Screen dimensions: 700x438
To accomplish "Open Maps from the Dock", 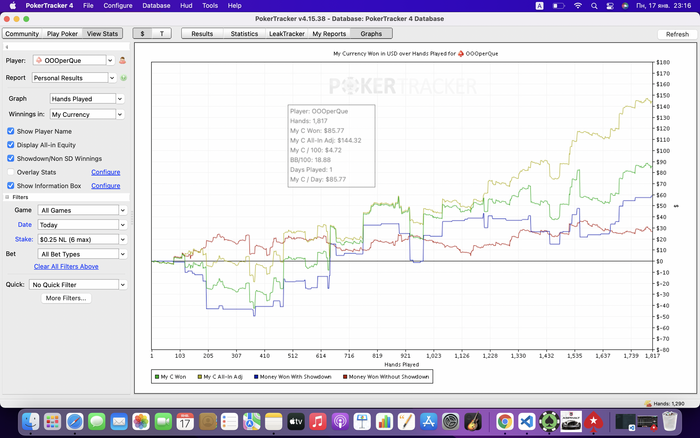I will 251,421.
